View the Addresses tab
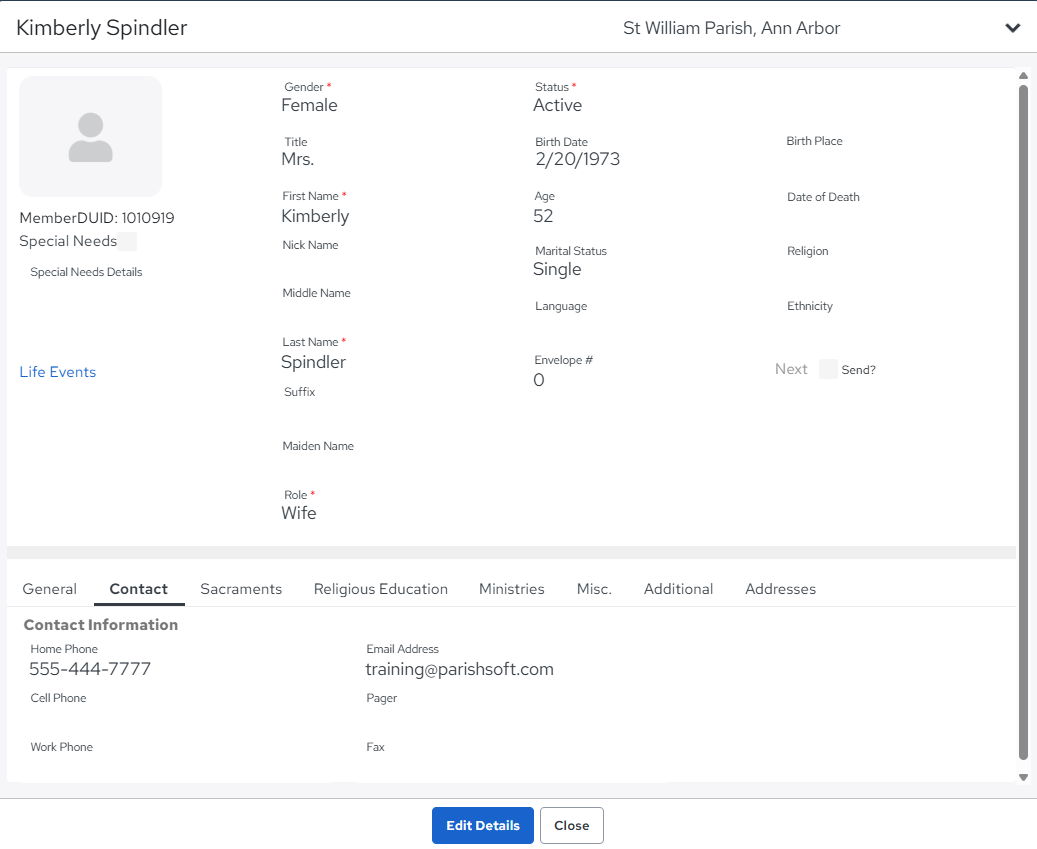This screenshot has width=1037, height=849. coord(780,588)
